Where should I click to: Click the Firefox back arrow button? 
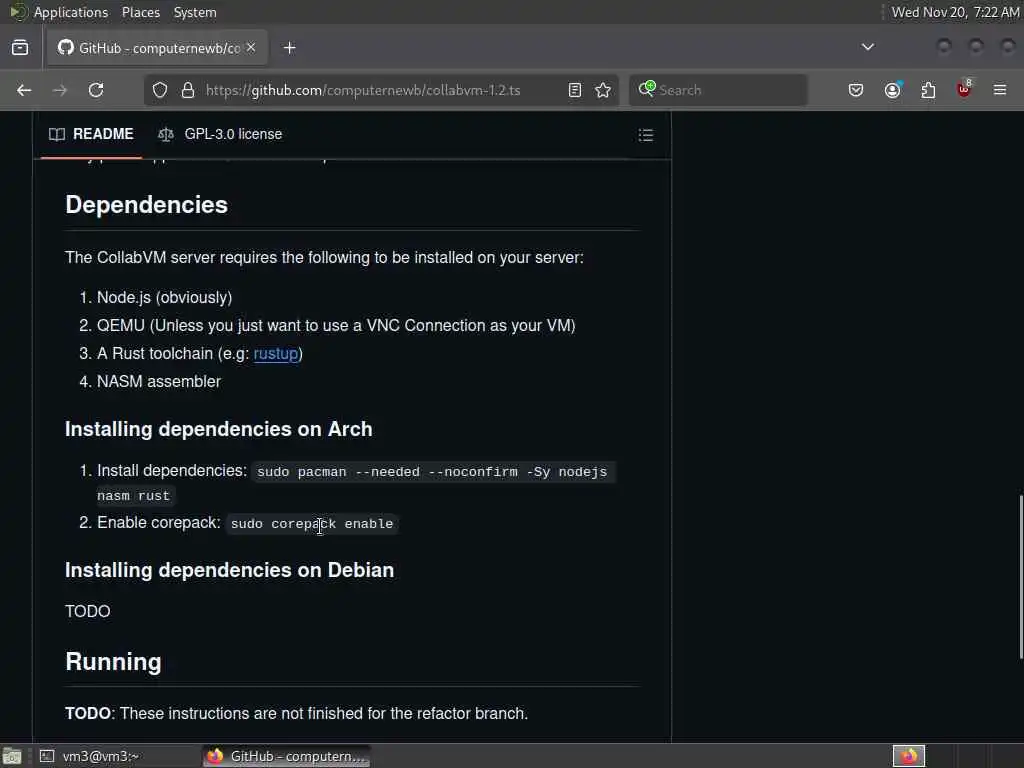[24, 90]
